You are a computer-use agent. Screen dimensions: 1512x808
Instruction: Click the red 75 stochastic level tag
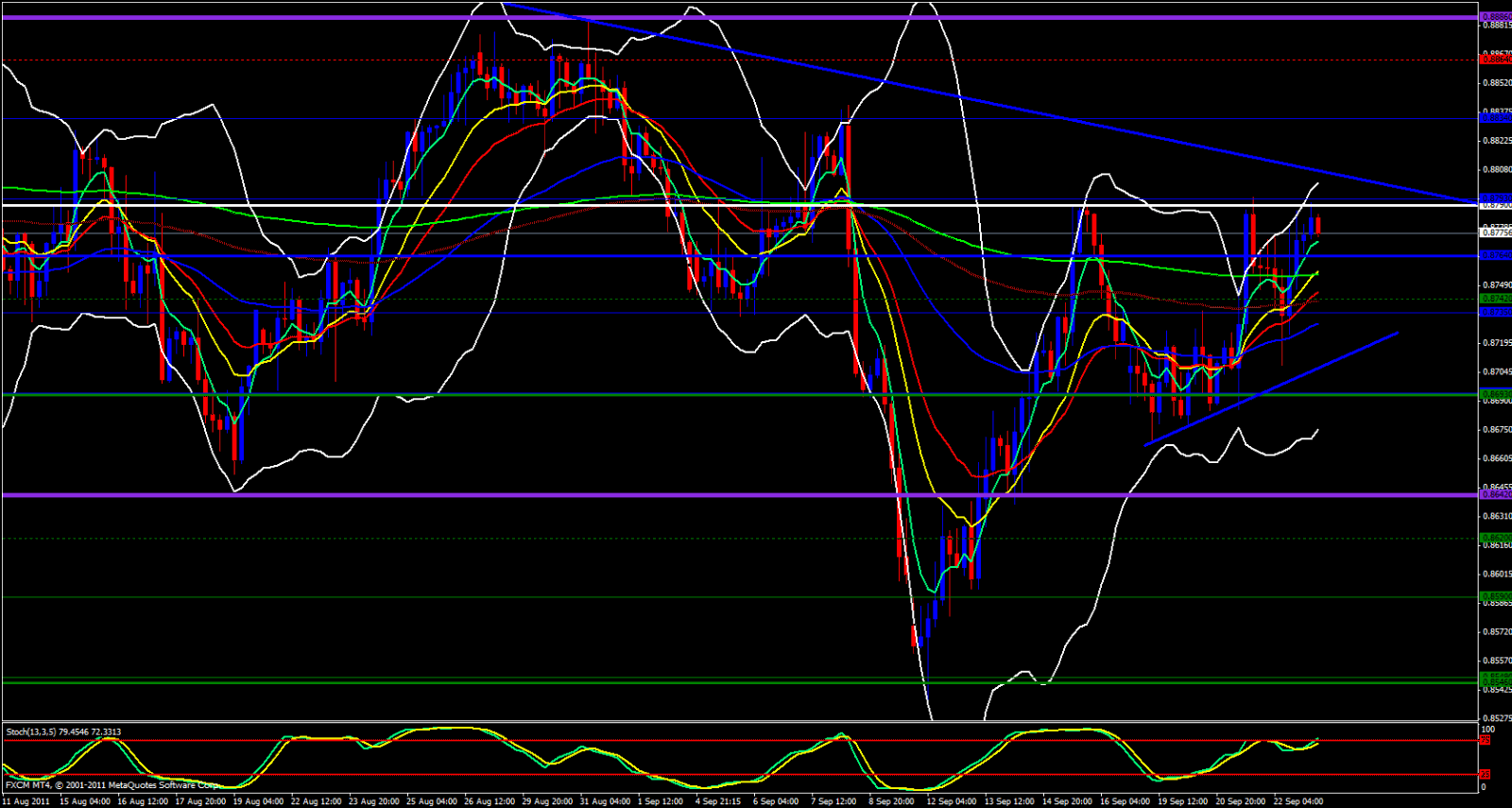pos(1485,741)
